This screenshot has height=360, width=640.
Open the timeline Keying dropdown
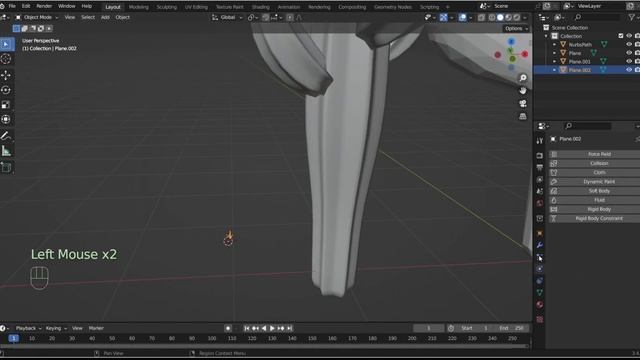tap(56, 328)
